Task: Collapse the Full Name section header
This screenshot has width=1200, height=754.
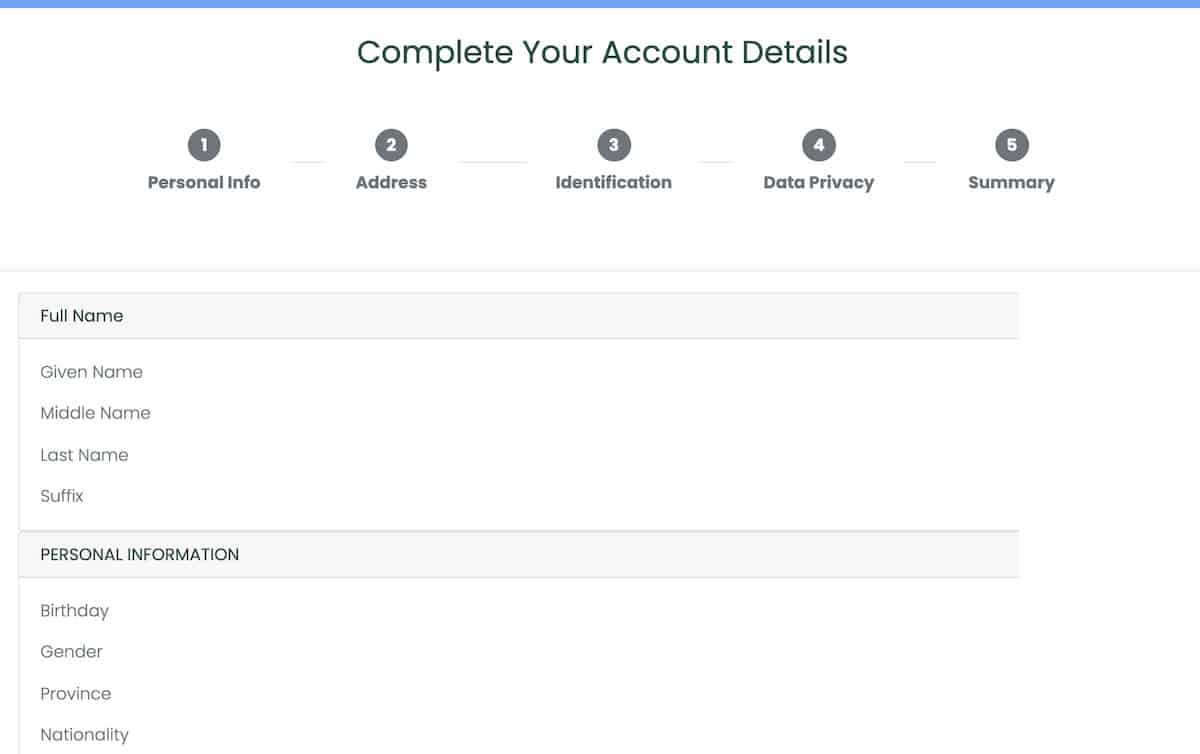Action: 518,316
